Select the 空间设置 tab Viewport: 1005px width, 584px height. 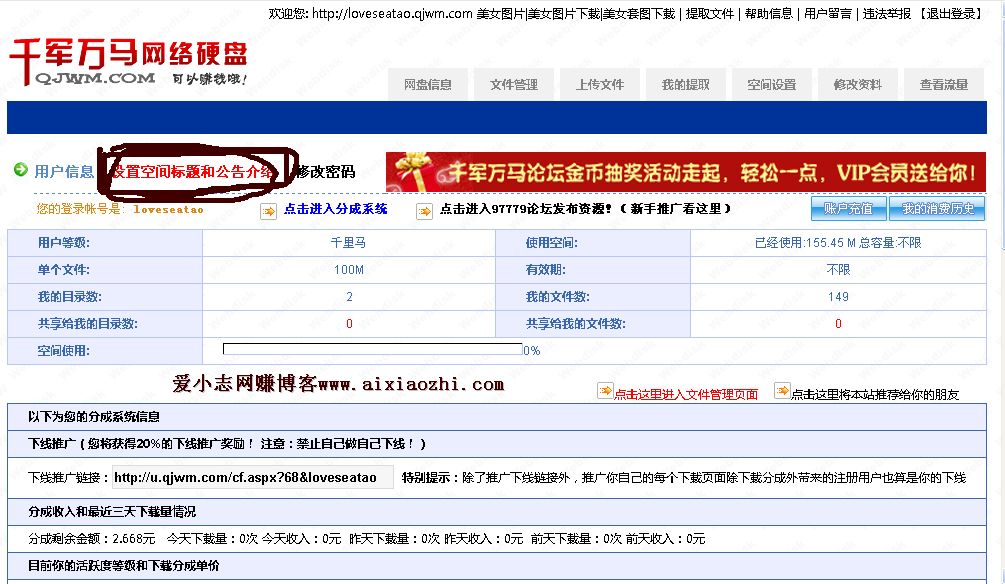771,85
